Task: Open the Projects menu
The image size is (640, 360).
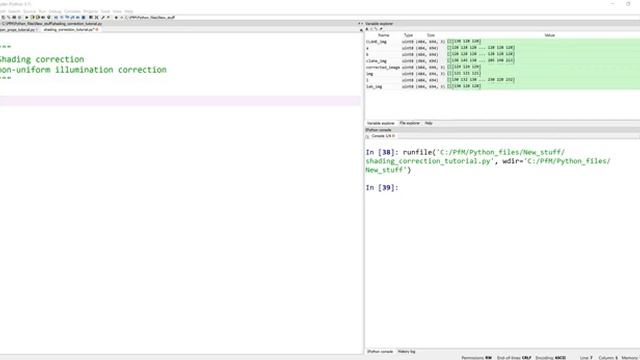Action: (x=91, y=11)
